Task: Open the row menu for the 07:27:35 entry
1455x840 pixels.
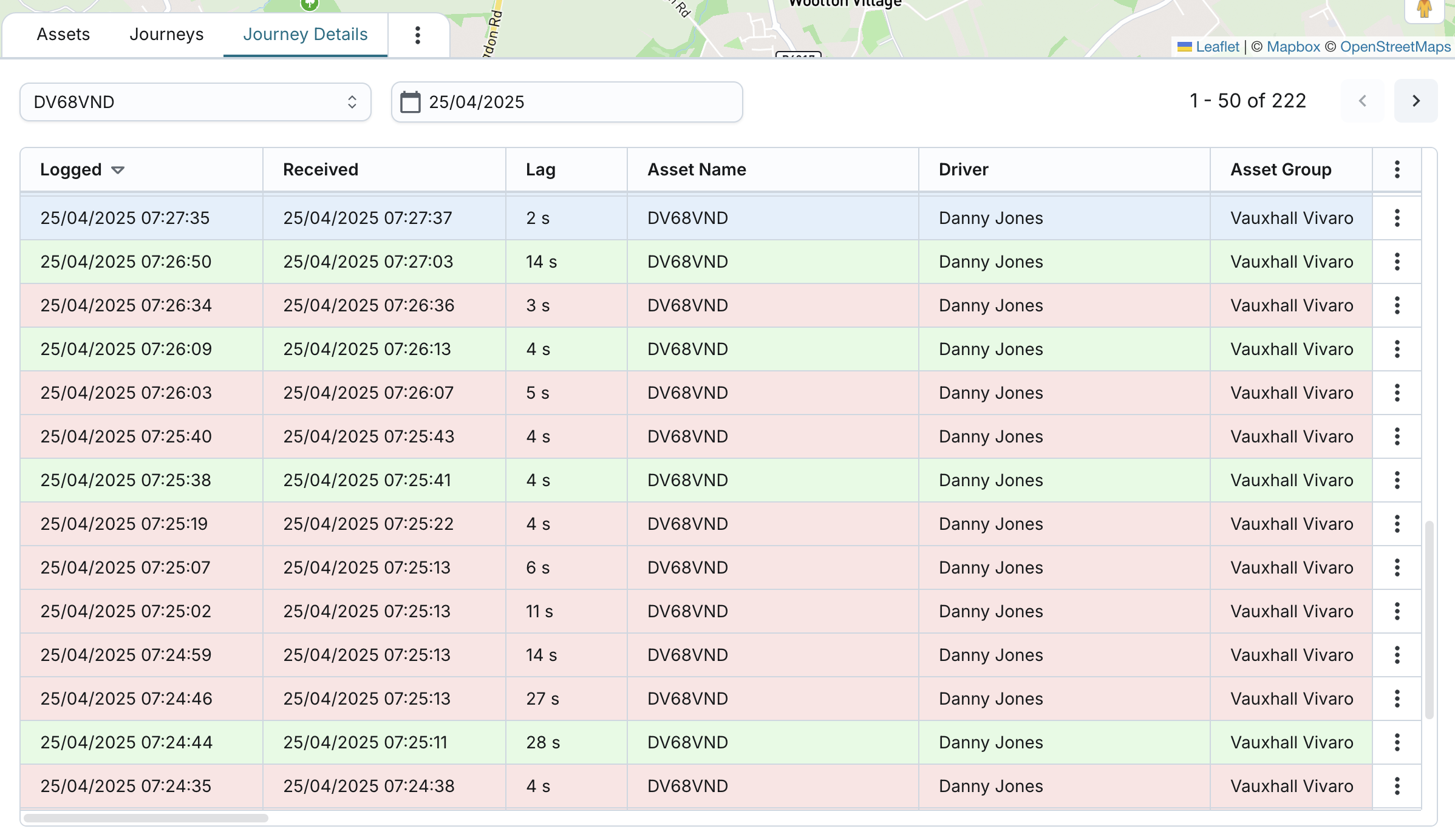Action: tap(1397, 218)
